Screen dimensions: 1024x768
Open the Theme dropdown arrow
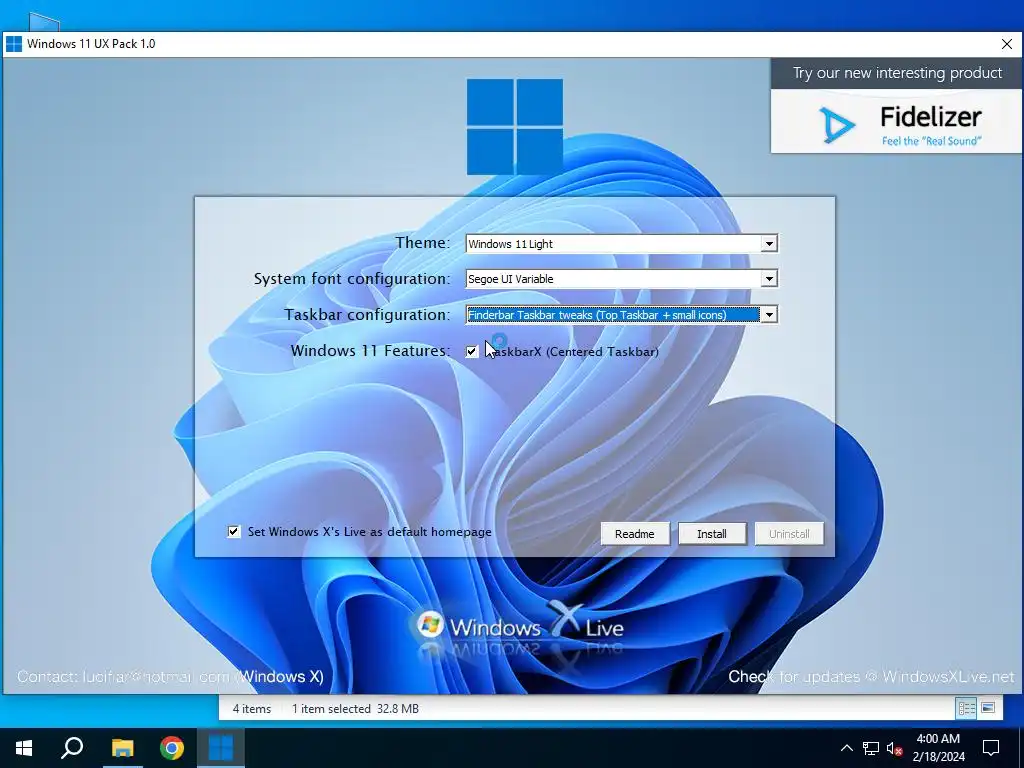point(769,244)
